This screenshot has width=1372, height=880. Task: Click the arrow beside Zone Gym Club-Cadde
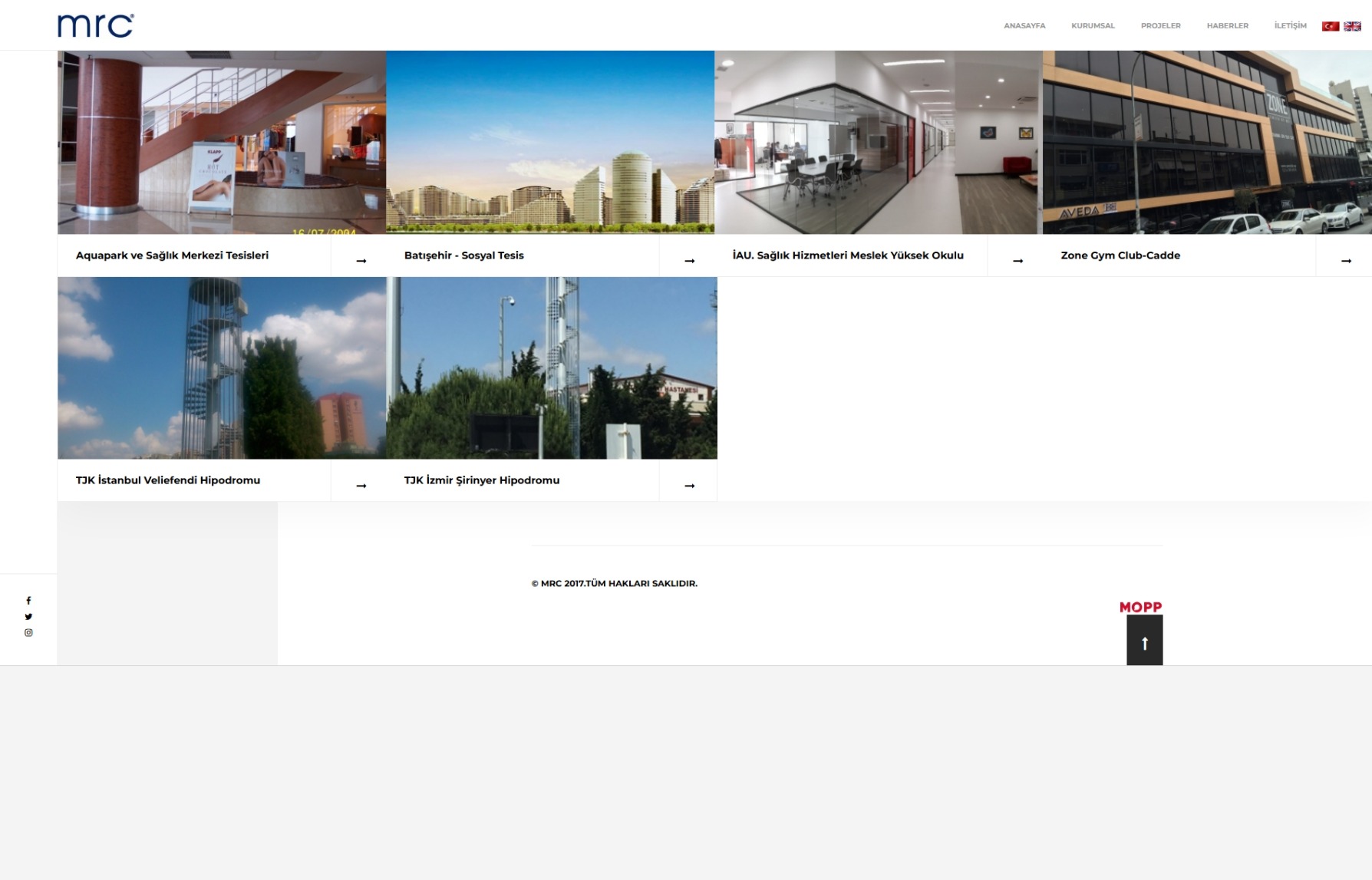pos(1346,261)
